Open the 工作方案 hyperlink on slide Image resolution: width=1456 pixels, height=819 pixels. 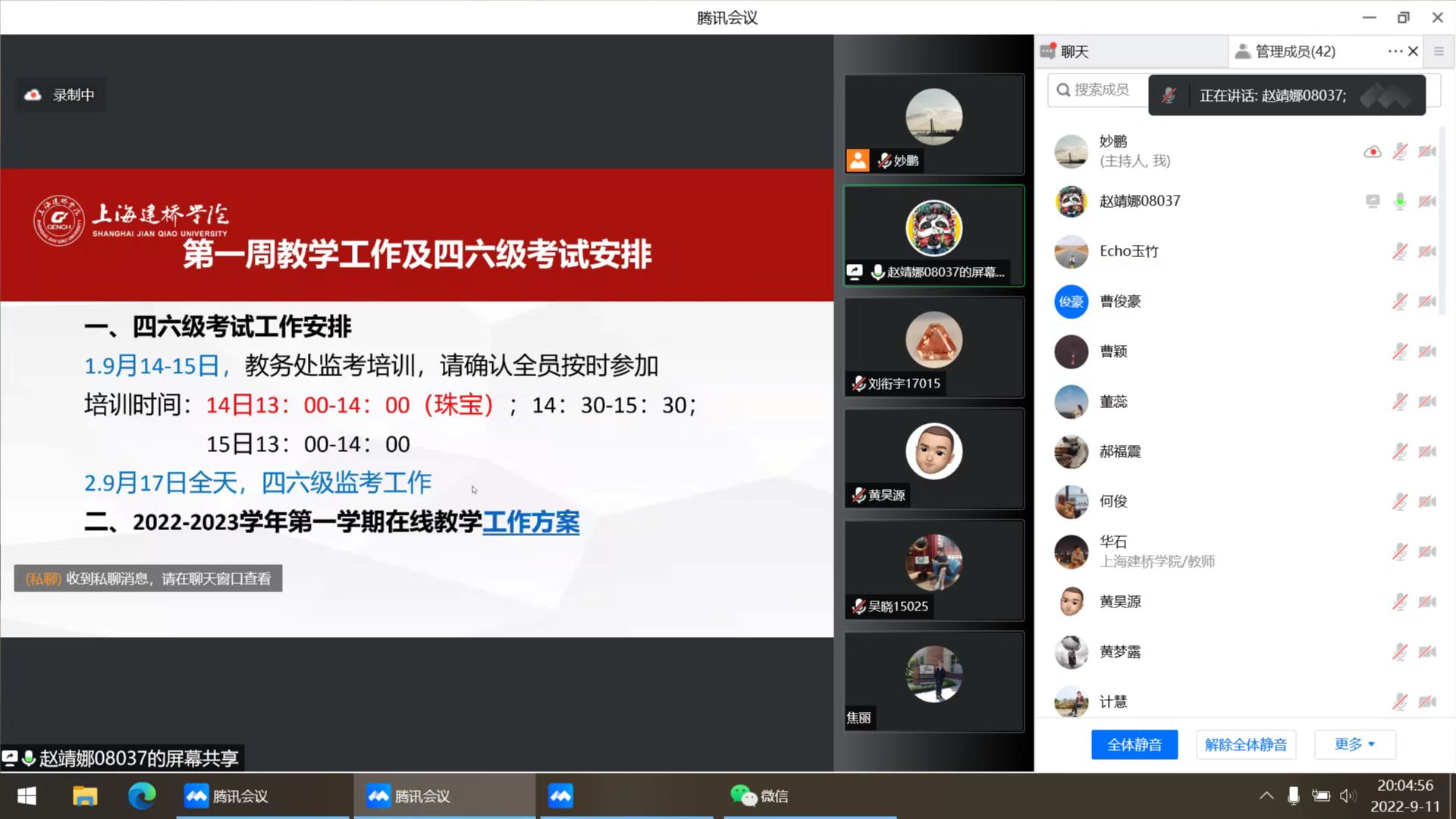pos(531,522)
